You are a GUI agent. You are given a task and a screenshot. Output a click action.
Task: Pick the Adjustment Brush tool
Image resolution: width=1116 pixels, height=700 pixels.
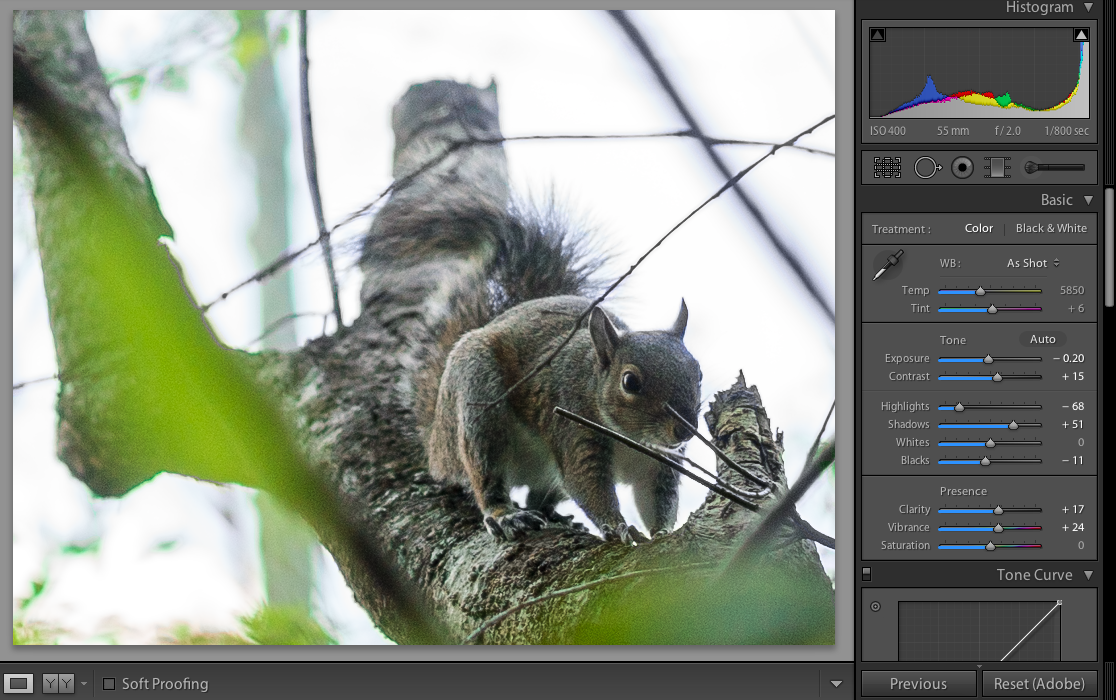point(1054,168)
